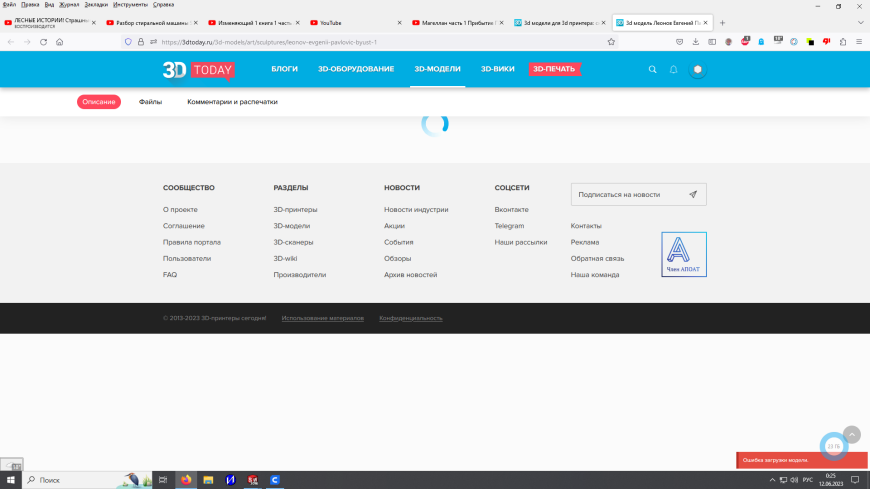The width and height of the screenshot is (870, 489).
Task: Open Комментарии и распечатки tab
Action: pyautogui.click(x=232, y=102)
